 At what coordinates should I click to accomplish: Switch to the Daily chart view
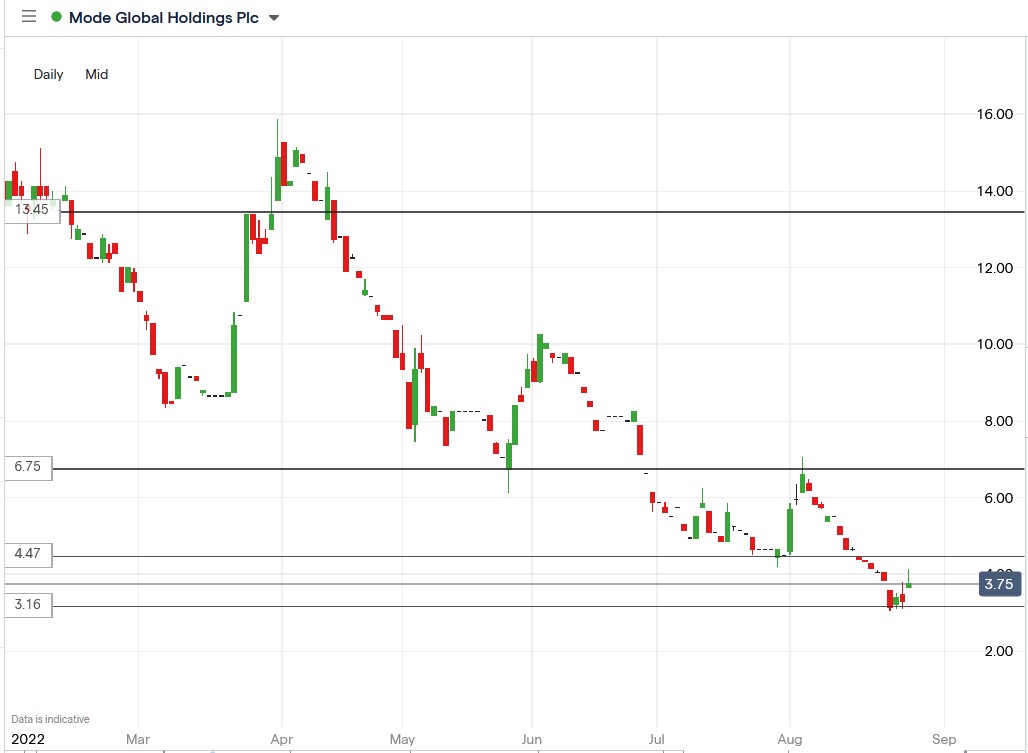(x=48, y=74)
